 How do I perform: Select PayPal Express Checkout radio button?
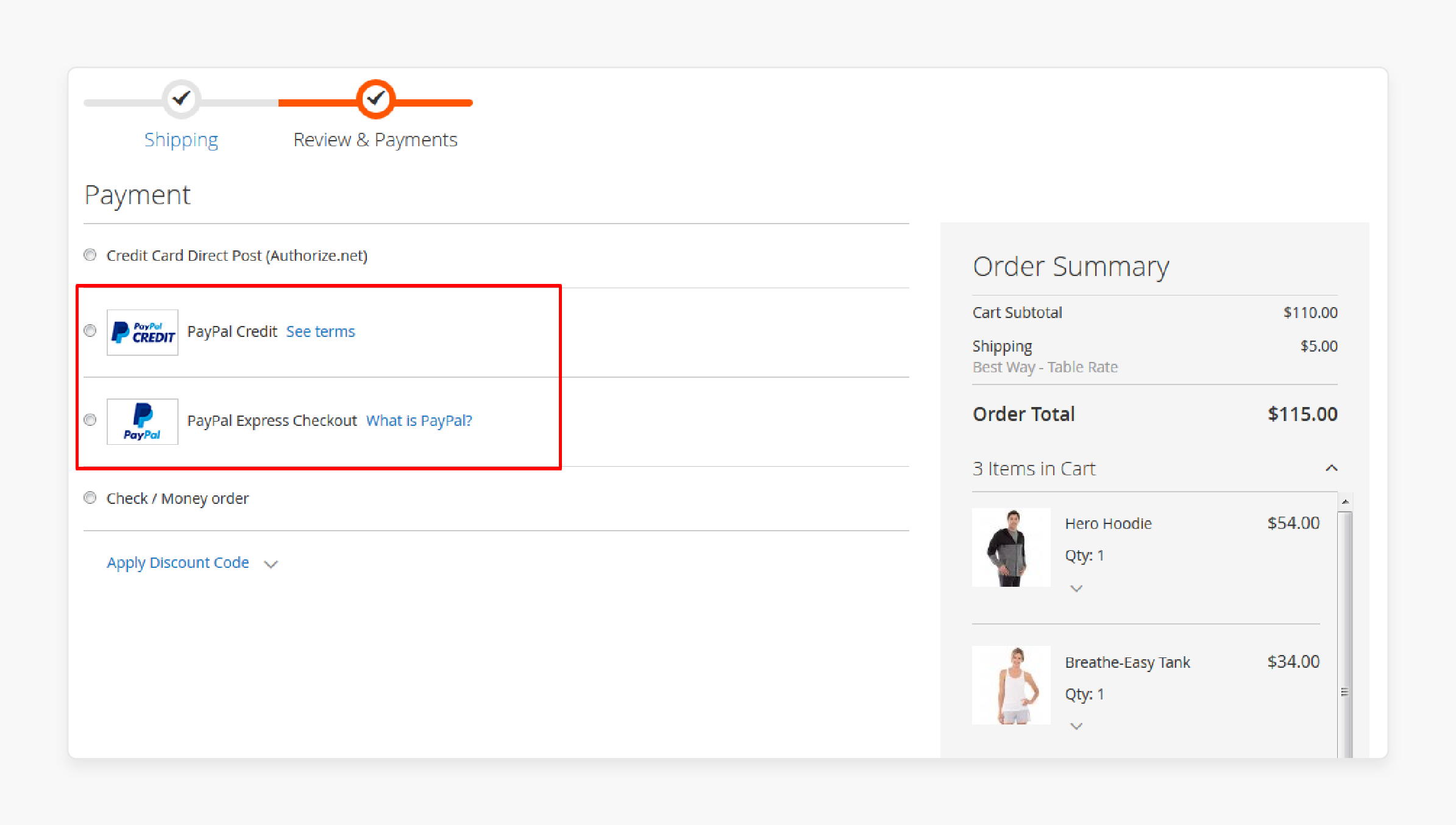[x=90, y=420]
